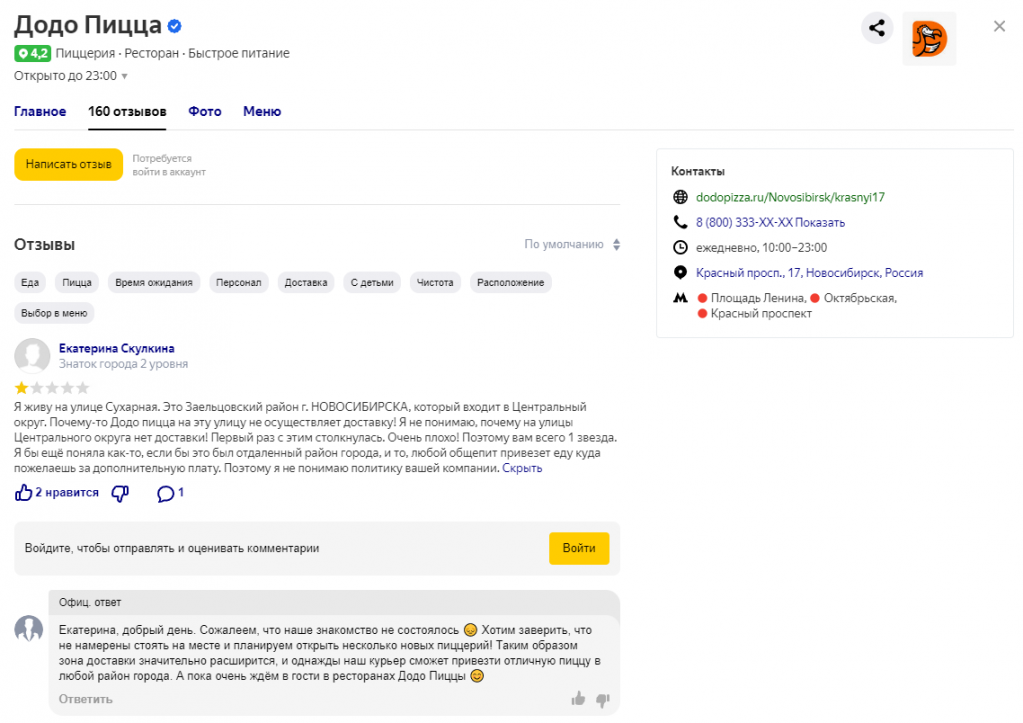Screen dimensions: 1023x723
Task: Click the globe icon in Контакты
Action: [x=680, y=197]
